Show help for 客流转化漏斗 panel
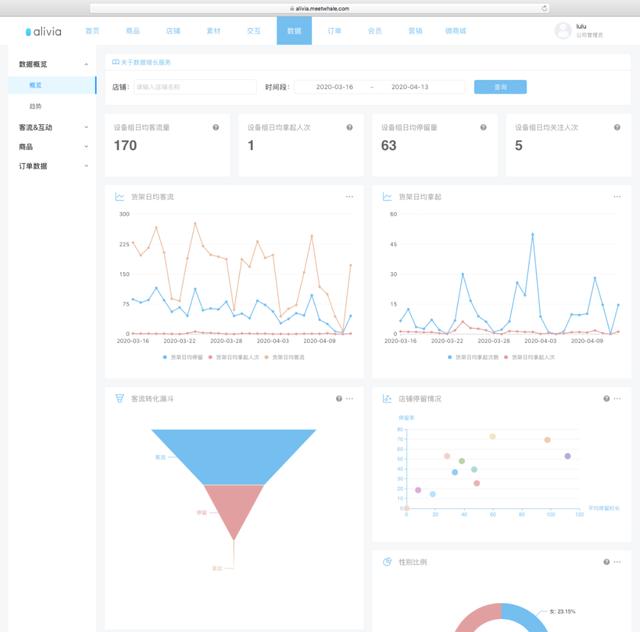 click(x=339, y=398)
